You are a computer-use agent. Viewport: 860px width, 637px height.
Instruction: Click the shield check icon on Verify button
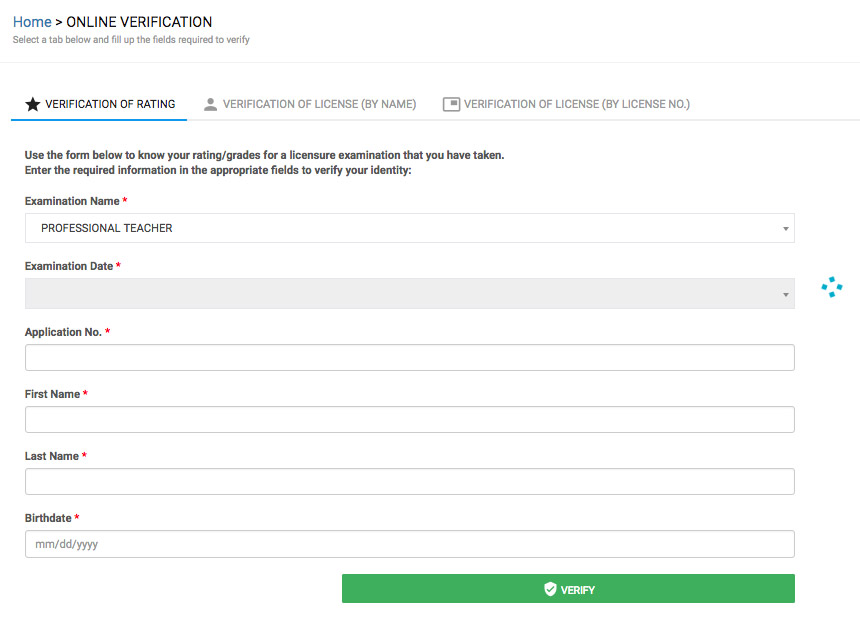[550, 589]
